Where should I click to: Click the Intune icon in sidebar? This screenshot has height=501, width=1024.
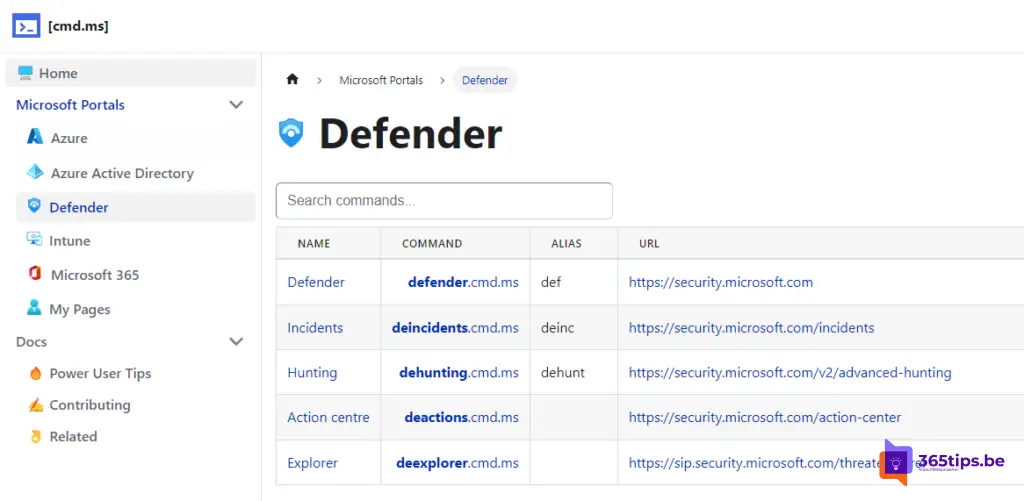pyautogui.click(x=34, y=240)
